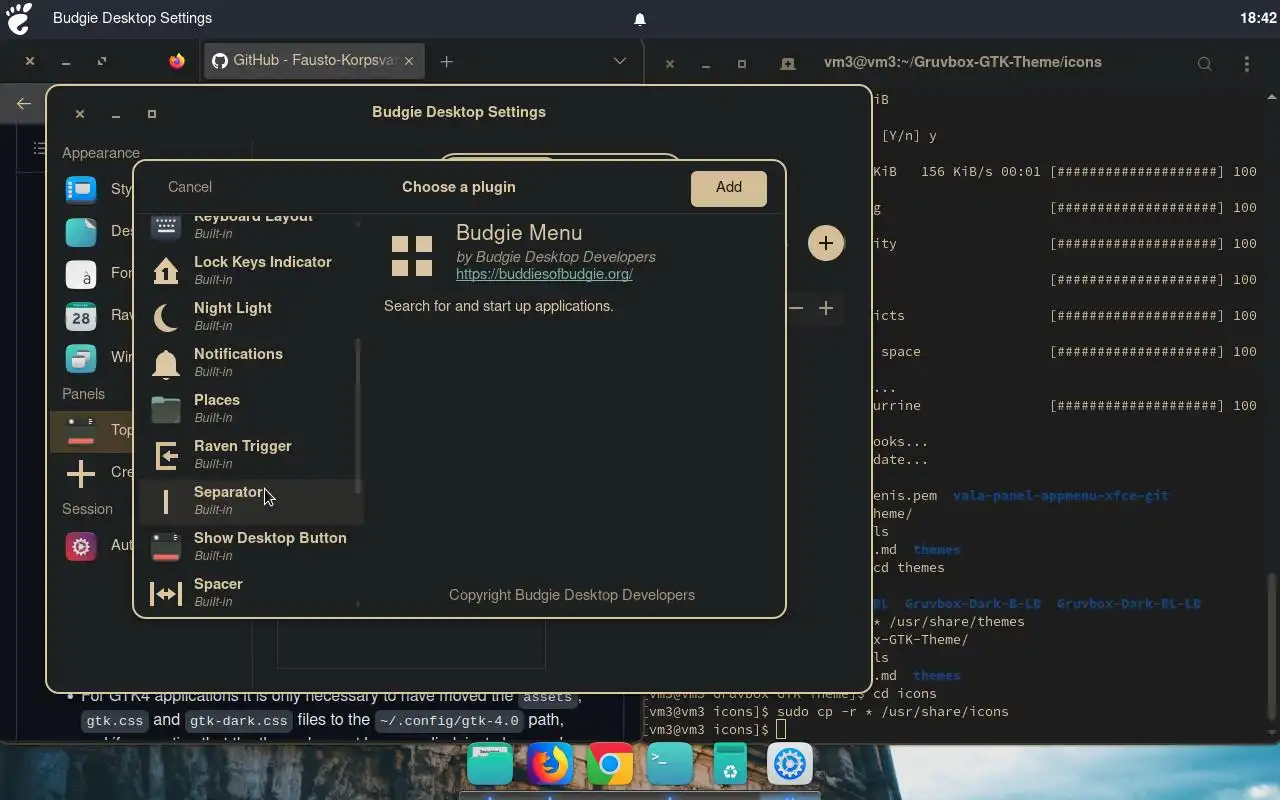Open the Fonts sidebar icon

click(x=81, y=273)
